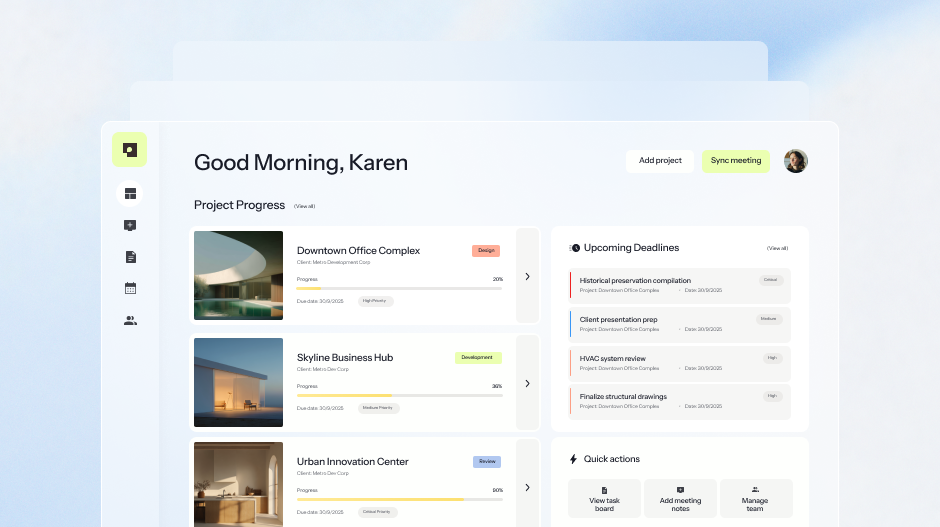Click the High Priority badge
Viewport: 940px width, 527px height.
click(375, 301)
